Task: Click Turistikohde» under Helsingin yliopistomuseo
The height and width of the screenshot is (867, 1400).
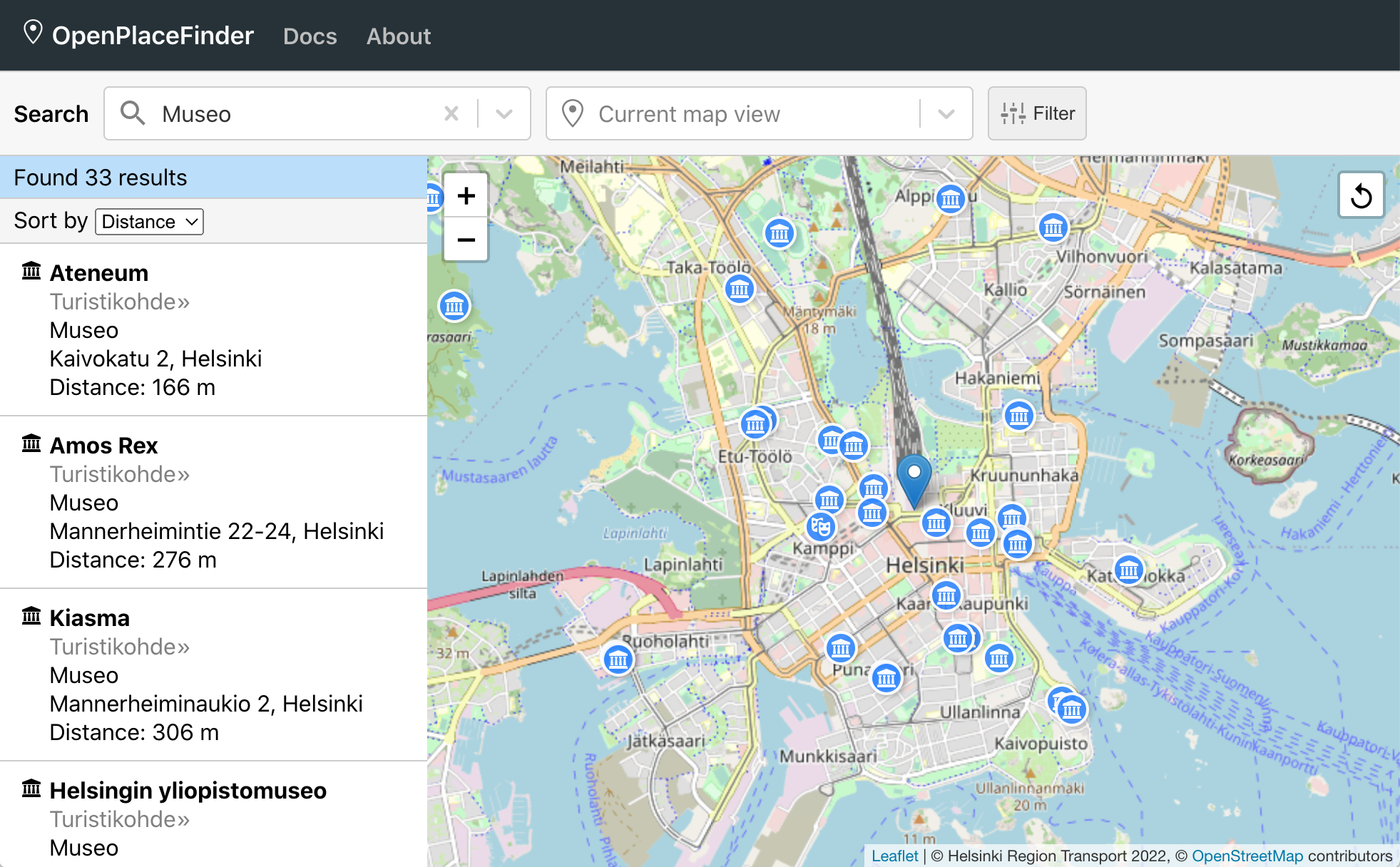Action: pos(120,819)
